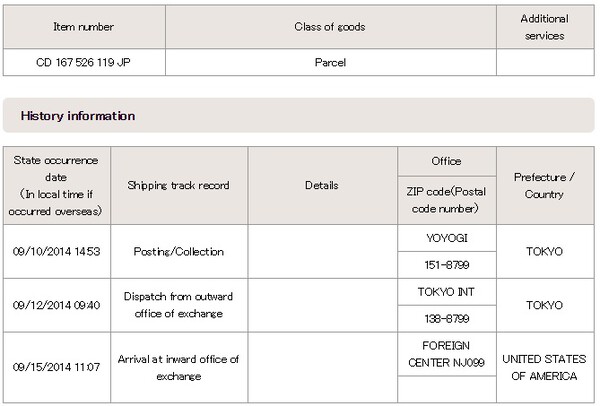
Task: Click the Details column header
Action: pyautogui.click(x=322, y=185)
